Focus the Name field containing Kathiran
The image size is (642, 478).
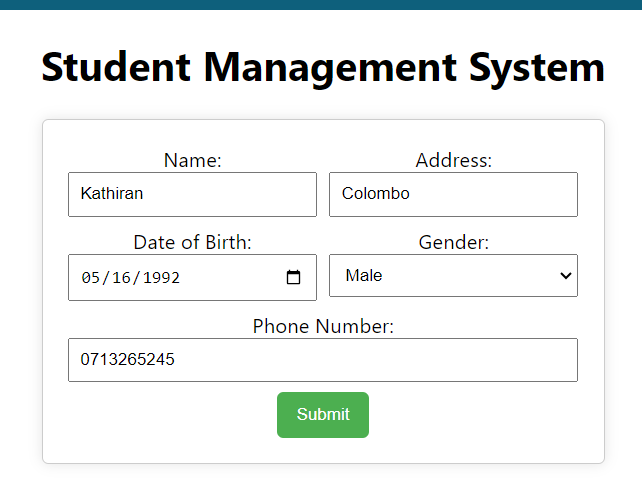click(192, 194)
